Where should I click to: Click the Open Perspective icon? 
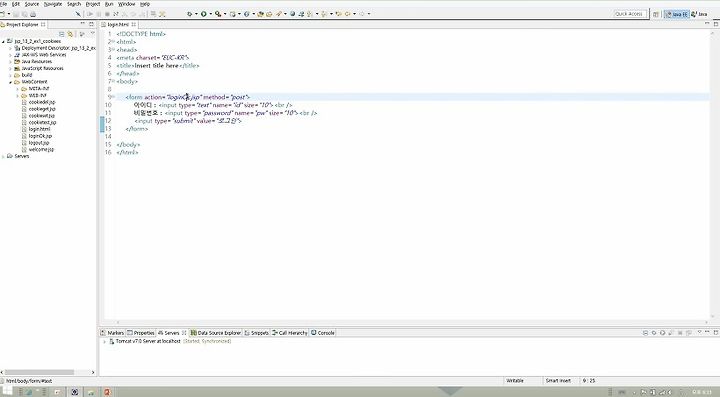point(656,14)
